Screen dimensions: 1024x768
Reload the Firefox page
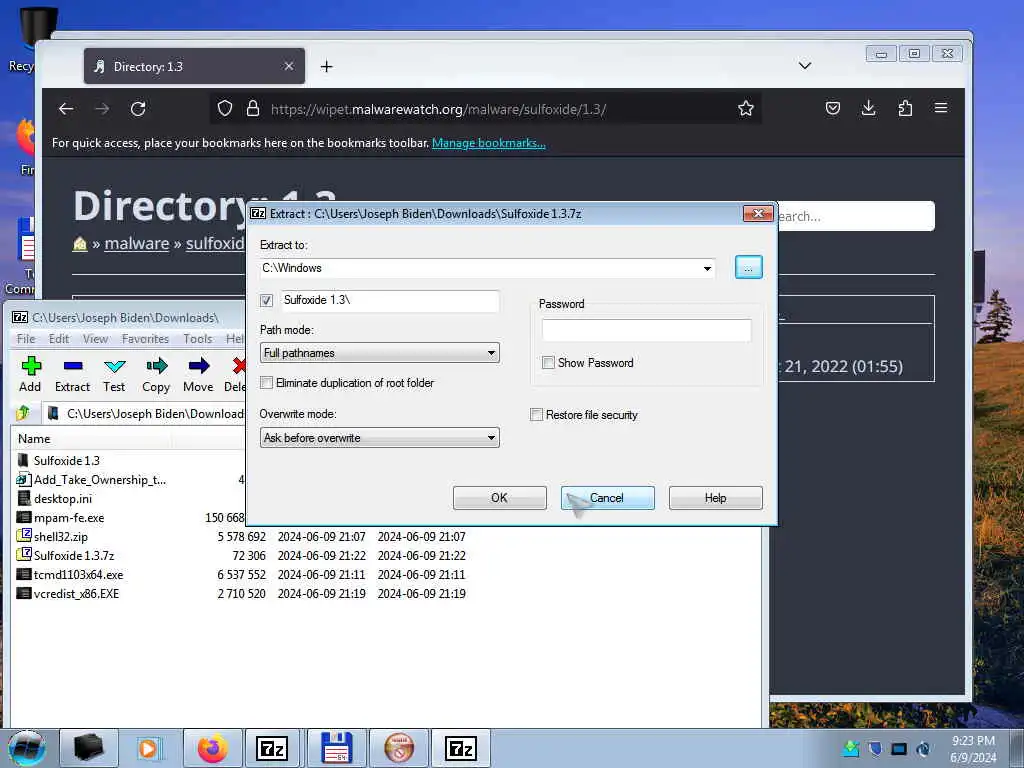pyautogui.click(x=138, y=108)
